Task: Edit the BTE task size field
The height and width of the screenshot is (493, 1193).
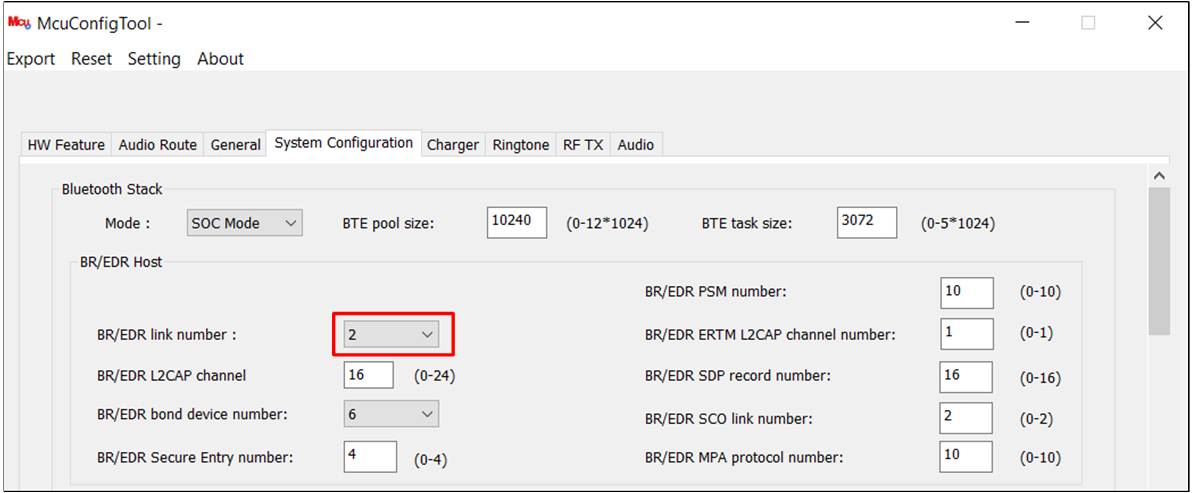Action: [x=866, y=223]
